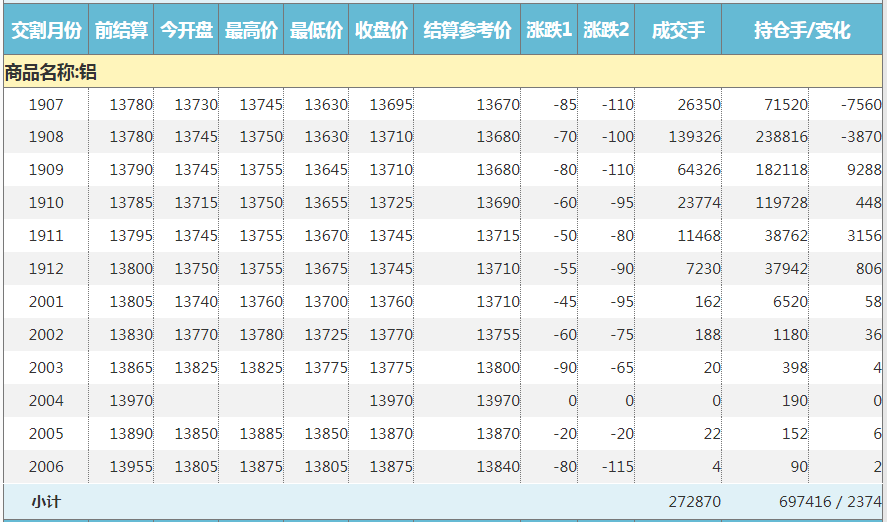
Task: Select contract month 1907 cell
Action: tap(45, 104)
